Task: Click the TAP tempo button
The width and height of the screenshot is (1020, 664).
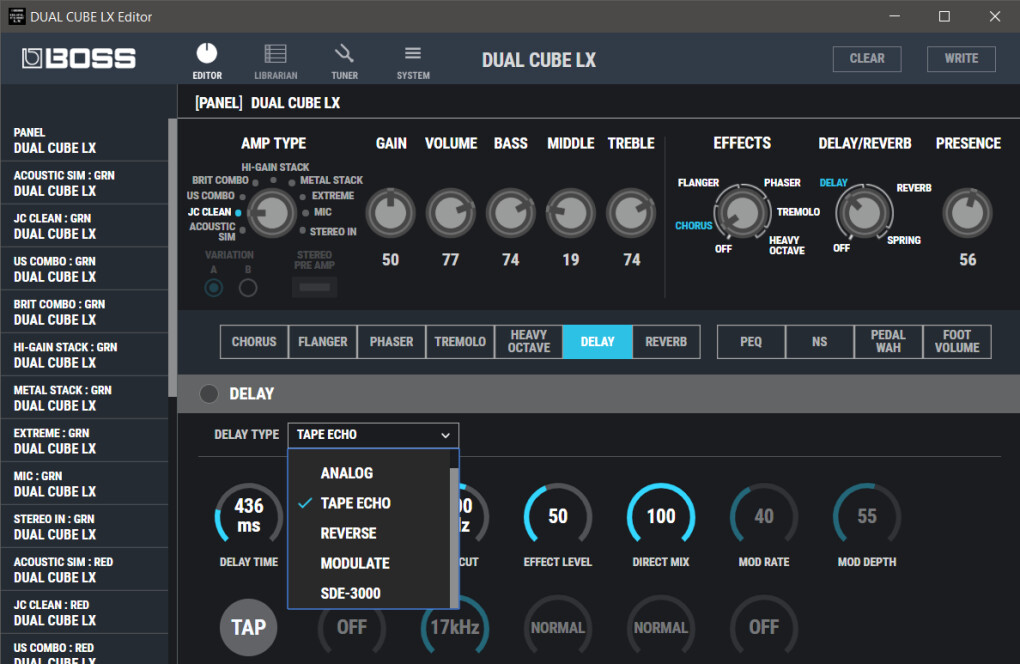Action: coord(248,627)
